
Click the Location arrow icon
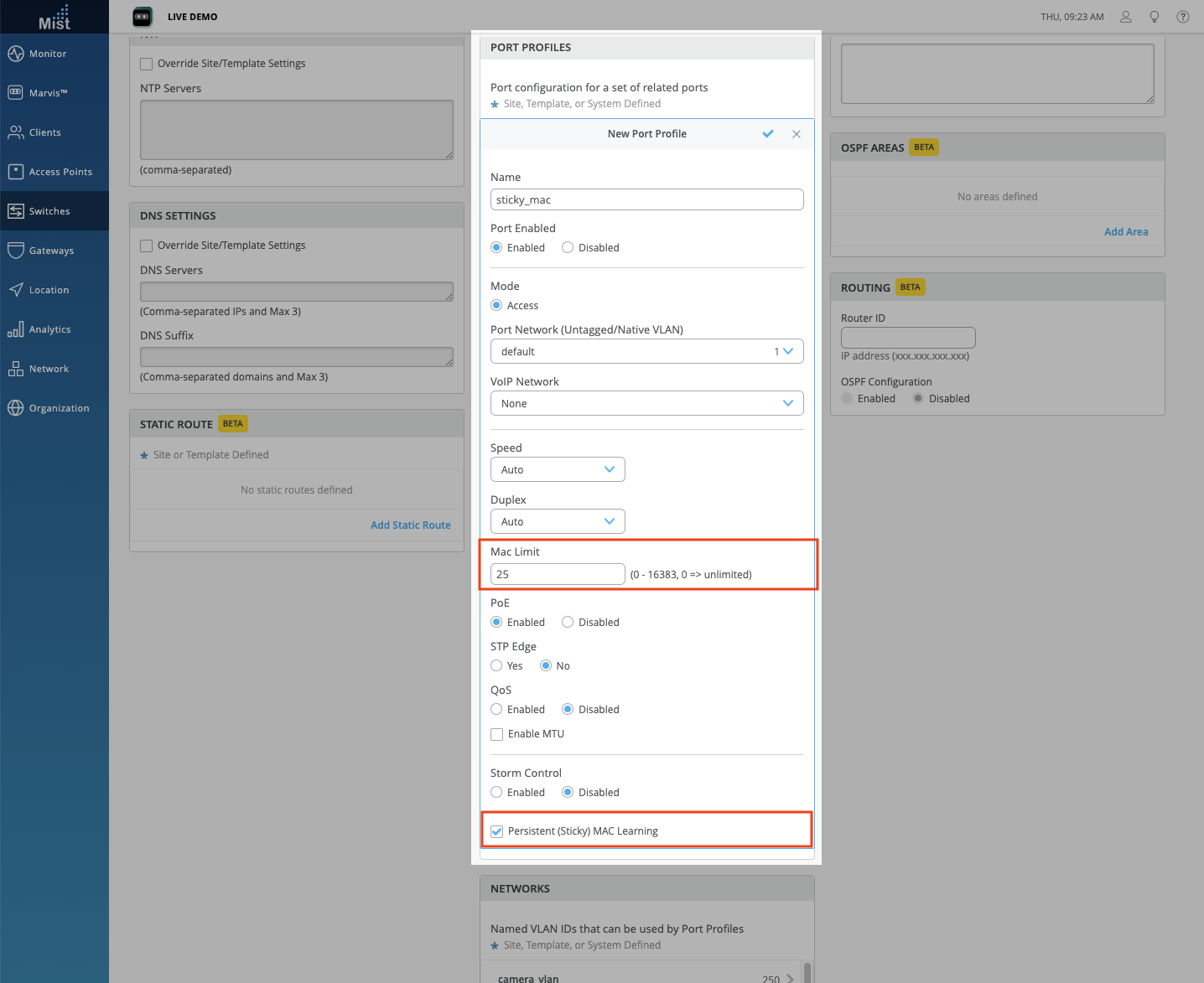pyautogui.click(x=16, y=290)
